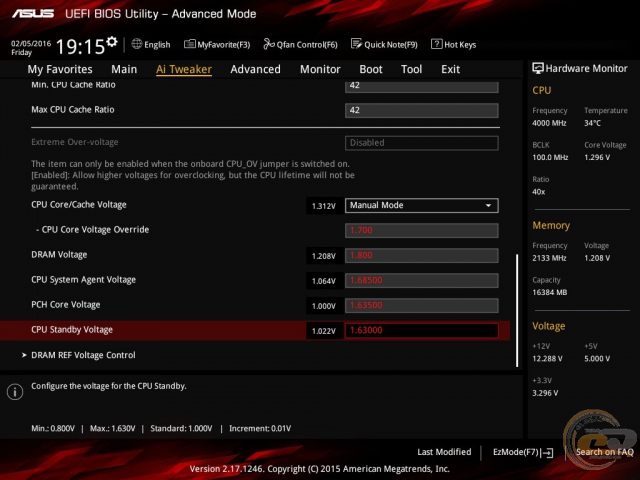Click +12V 12.288 V value
The image size is (640, 480).
[547, 359]
